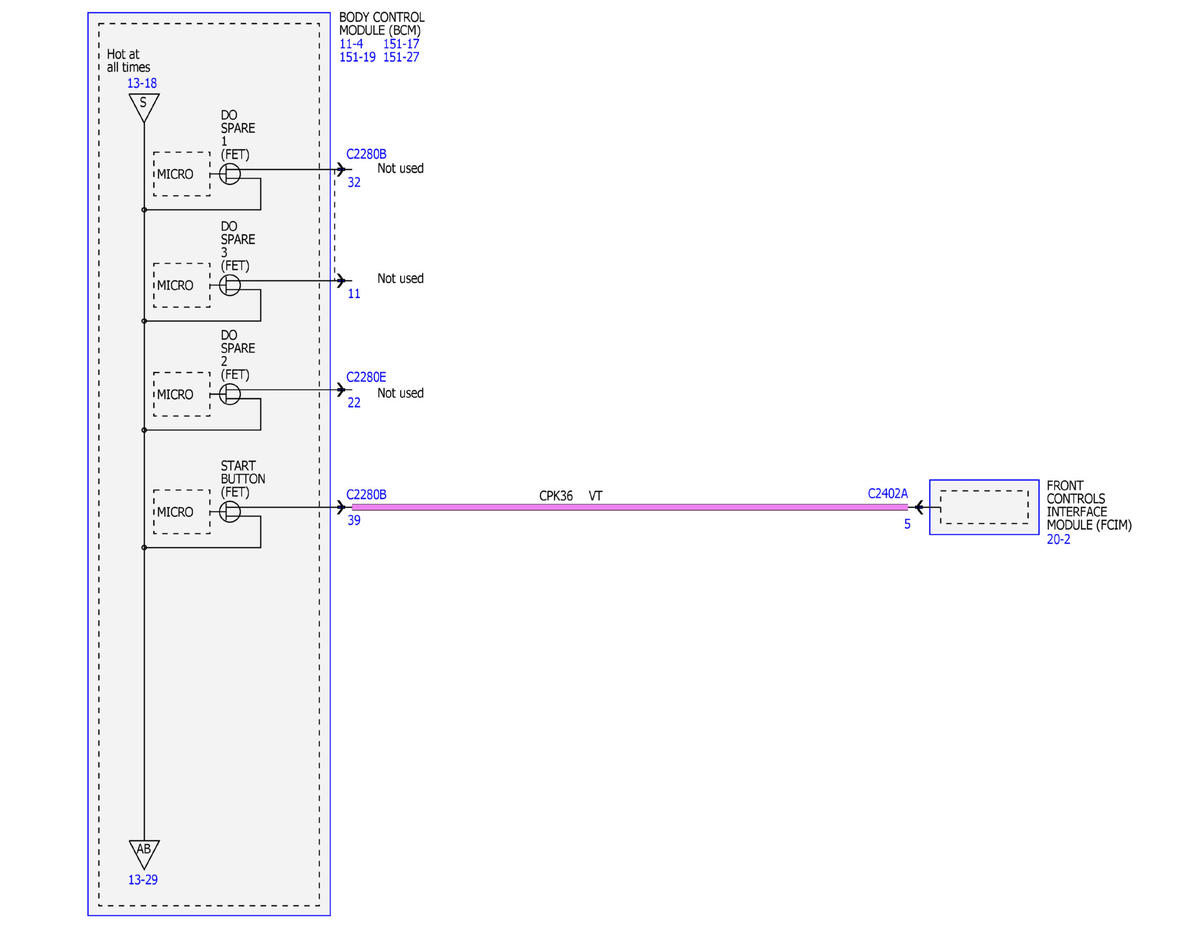
Task: Click the START BUTTON FET symbol
Action: pyautogui.click(x=230, y=512)
